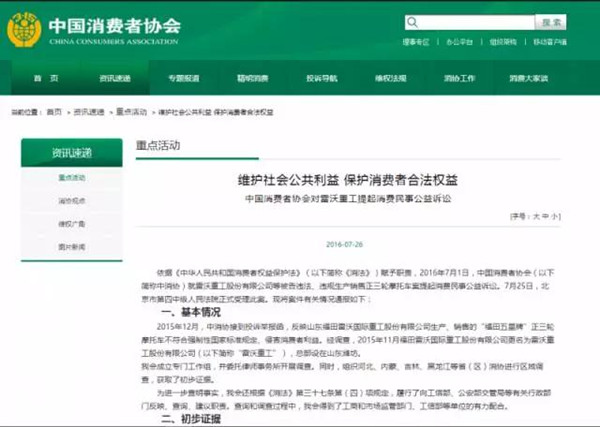Click the 二、初步证据 section heading

pyautogui.click(x=191, y=419)
